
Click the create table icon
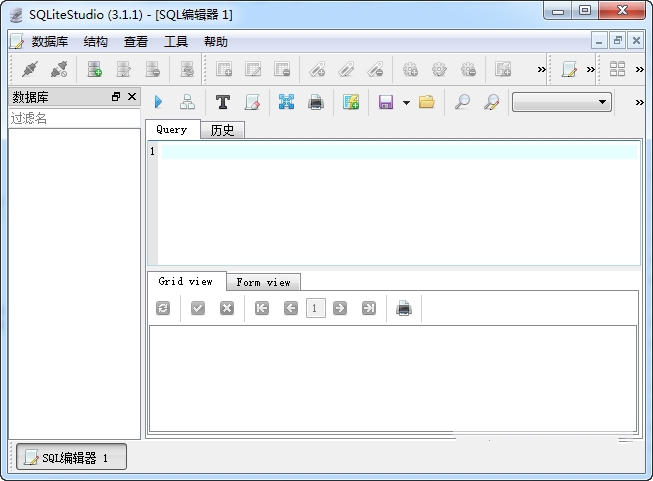224,69
